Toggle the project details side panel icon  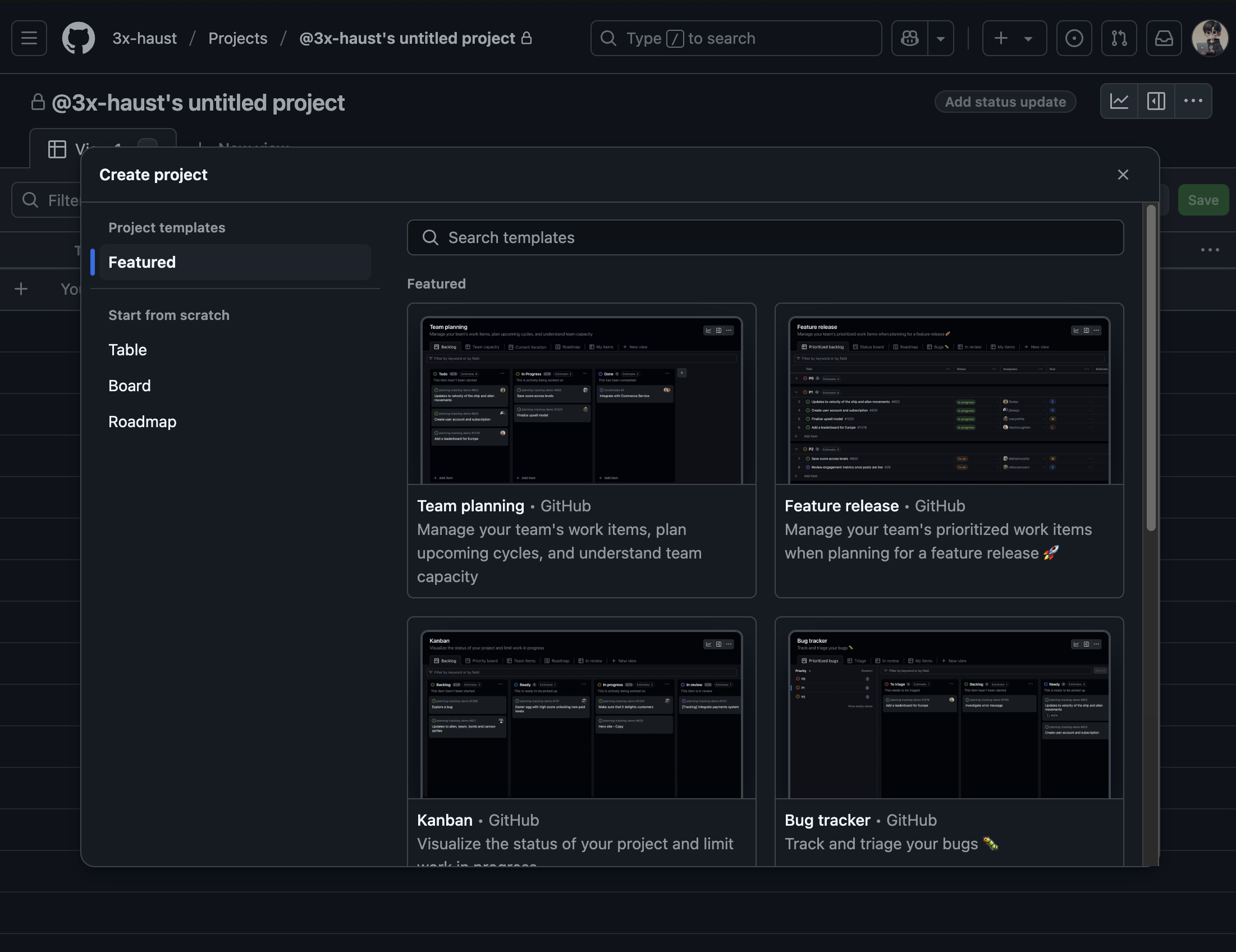(x=1156, y=101)
